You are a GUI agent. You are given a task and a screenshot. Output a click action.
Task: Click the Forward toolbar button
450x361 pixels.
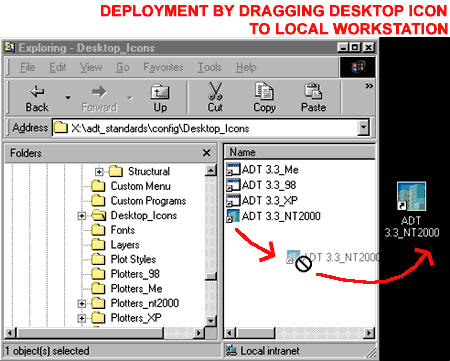(x=99, y=98)
